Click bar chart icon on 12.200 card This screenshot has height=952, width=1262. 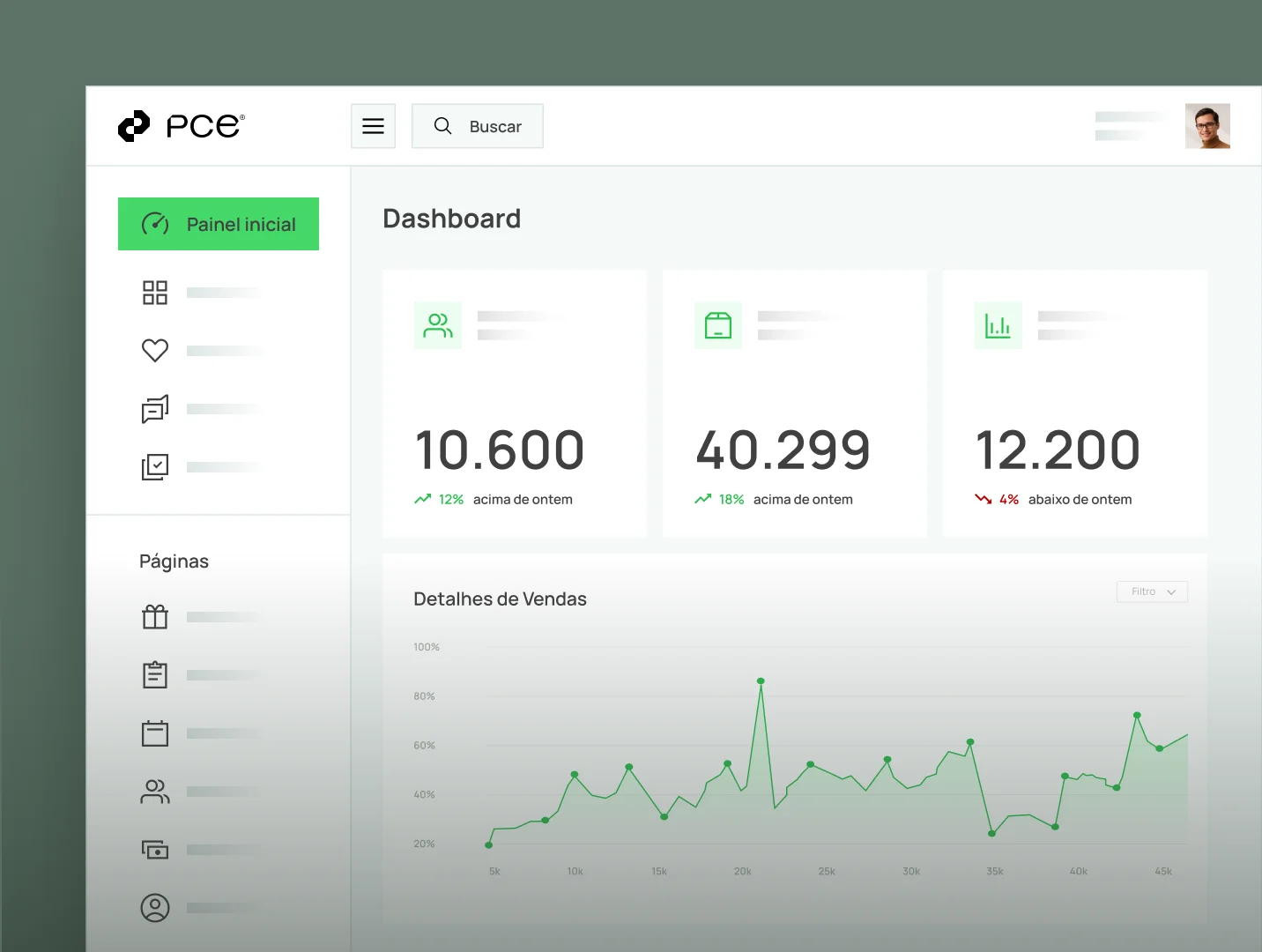(998, 325)
